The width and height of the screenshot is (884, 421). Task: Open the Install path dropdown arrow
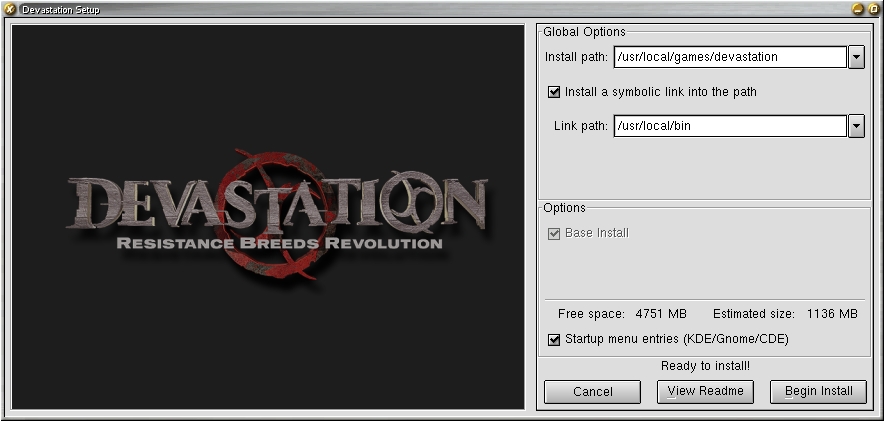pyautogui.click(x=856, y=57)
